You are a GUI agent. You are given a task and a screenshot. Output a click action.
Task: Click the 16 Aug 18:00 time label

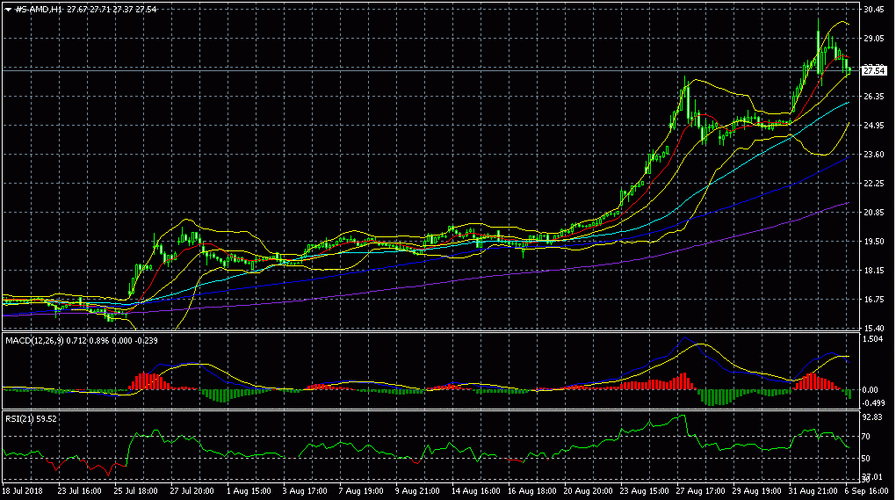point(531,491)
